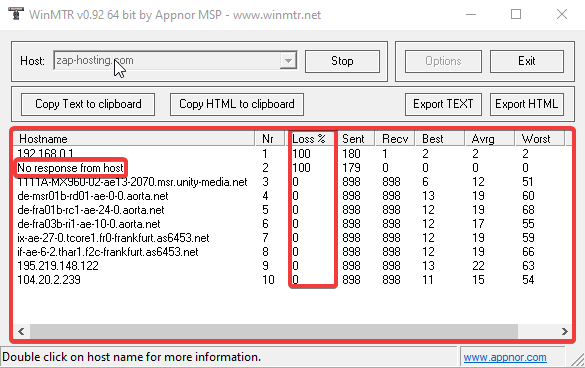
Task: Sort by Hostname column header
Action: (134, 139)
